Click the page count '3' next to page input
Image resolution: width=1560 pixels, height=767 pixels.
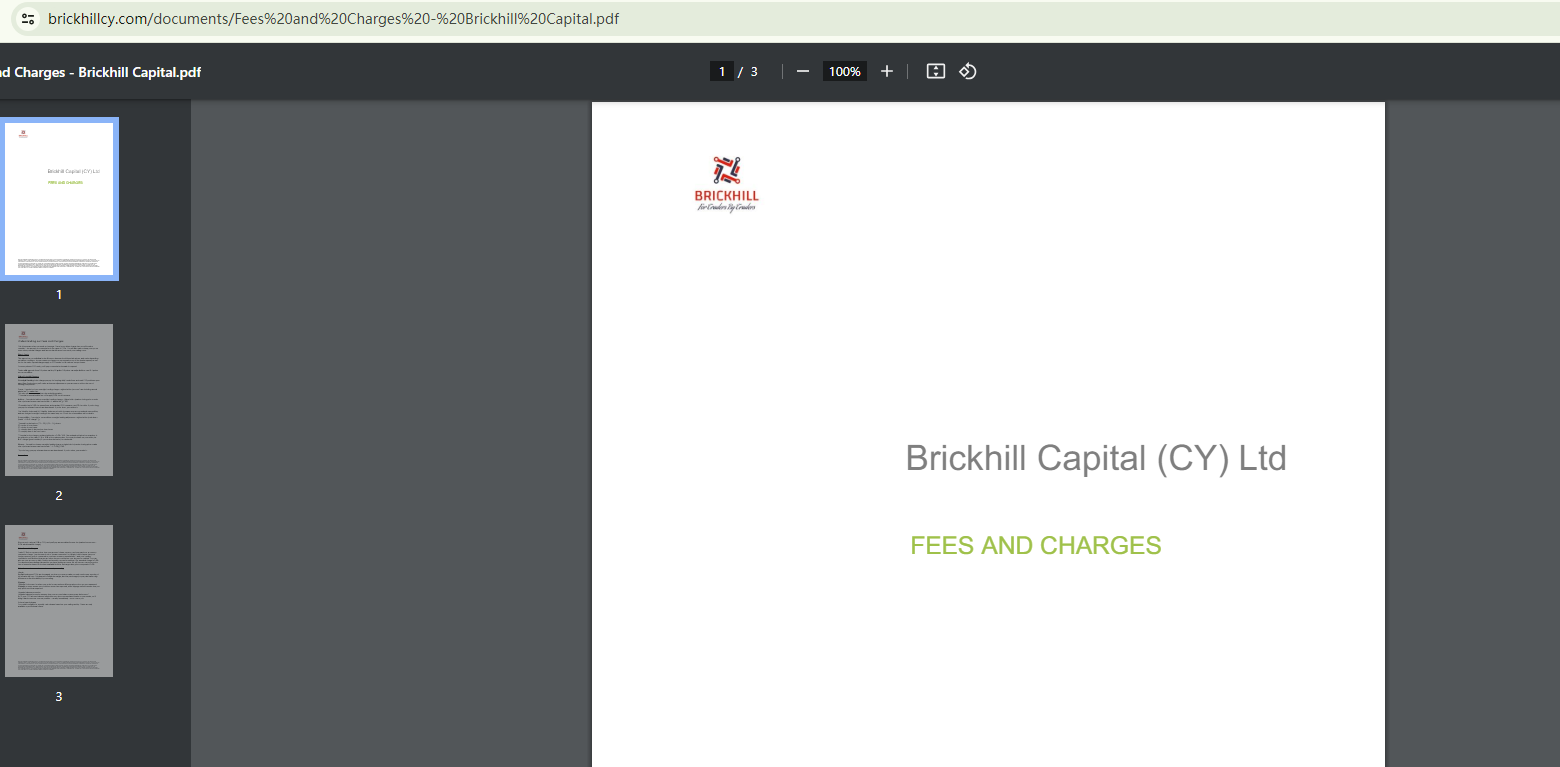pyautogui.click(x=754, y=71)
